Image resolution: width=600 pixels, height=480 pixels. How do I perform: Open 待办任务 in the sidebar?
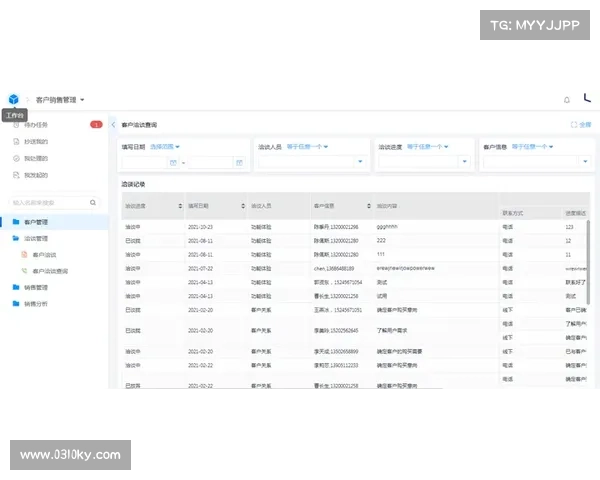click(x=36, y=125)
